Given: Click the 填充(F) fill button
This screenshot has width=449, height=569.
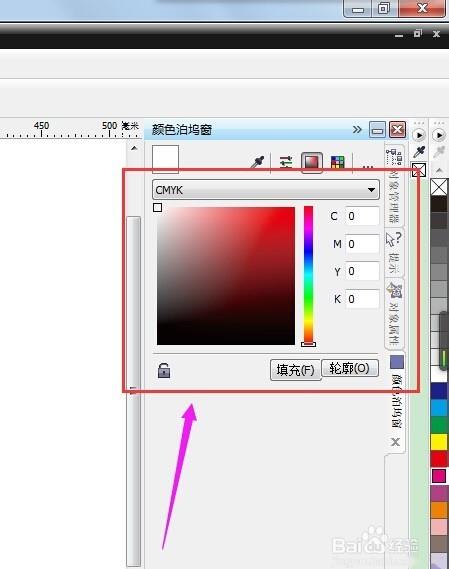Looking at the screenshot, I should pyautogui.click(x=295, y=370).
